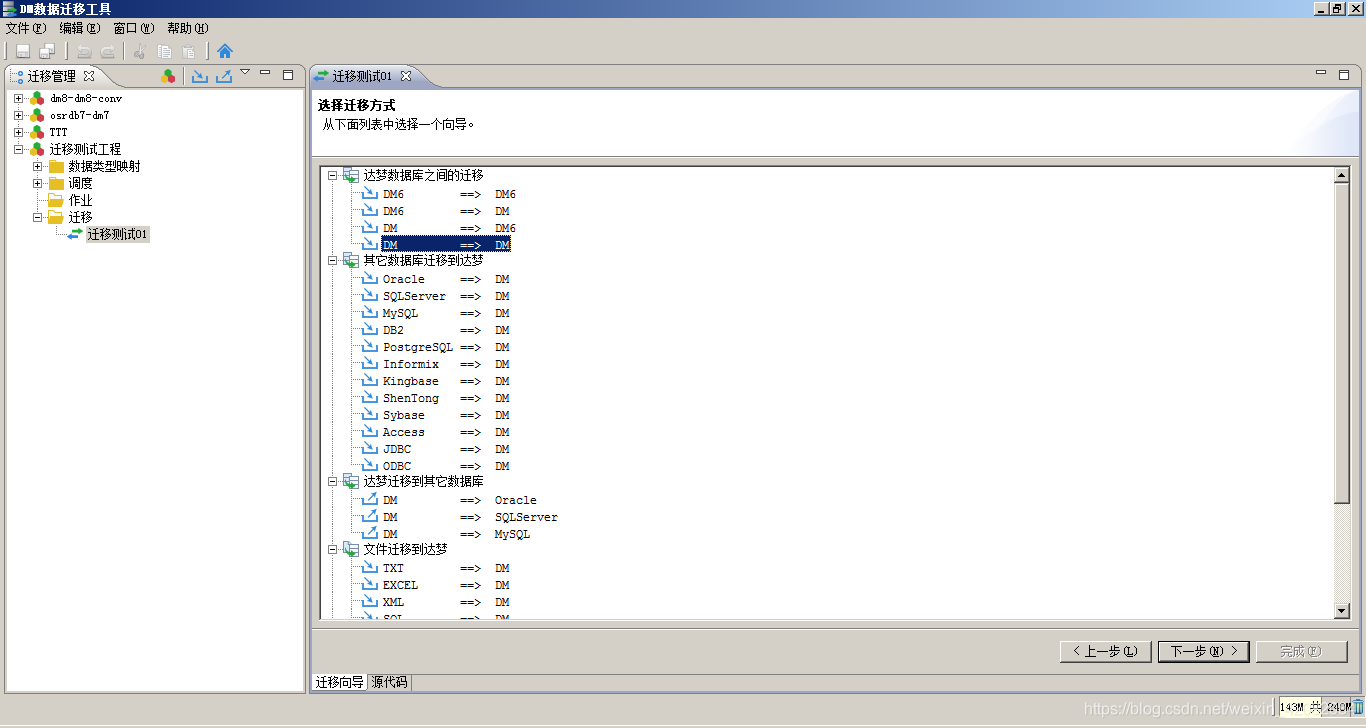Maximize the 迁移管理 panel
This screenshot has height=728, width=1366.
pos(288,74)
